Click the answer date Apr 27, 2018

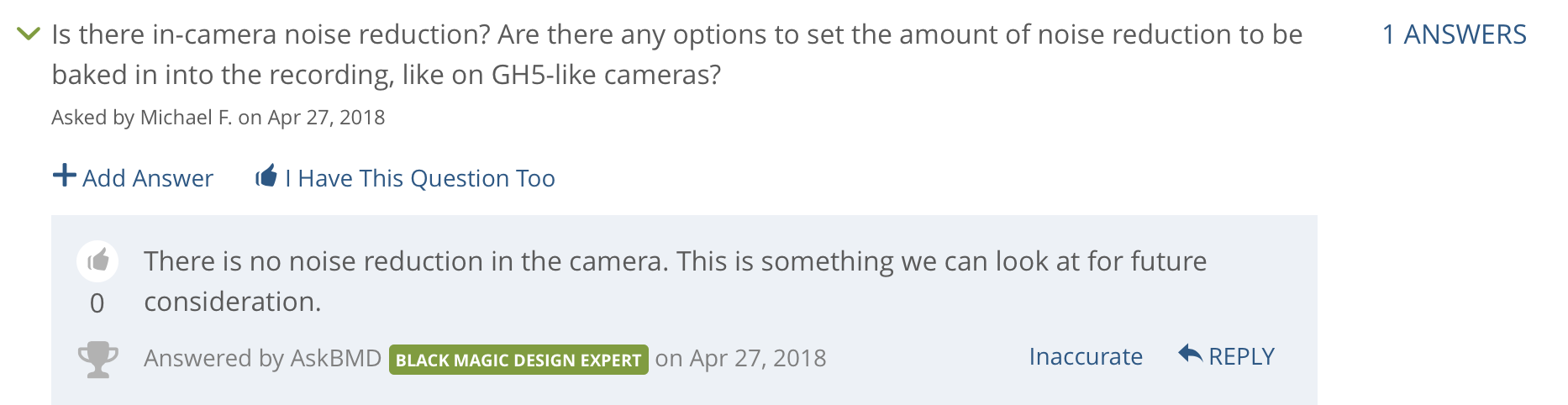(758, 358)
